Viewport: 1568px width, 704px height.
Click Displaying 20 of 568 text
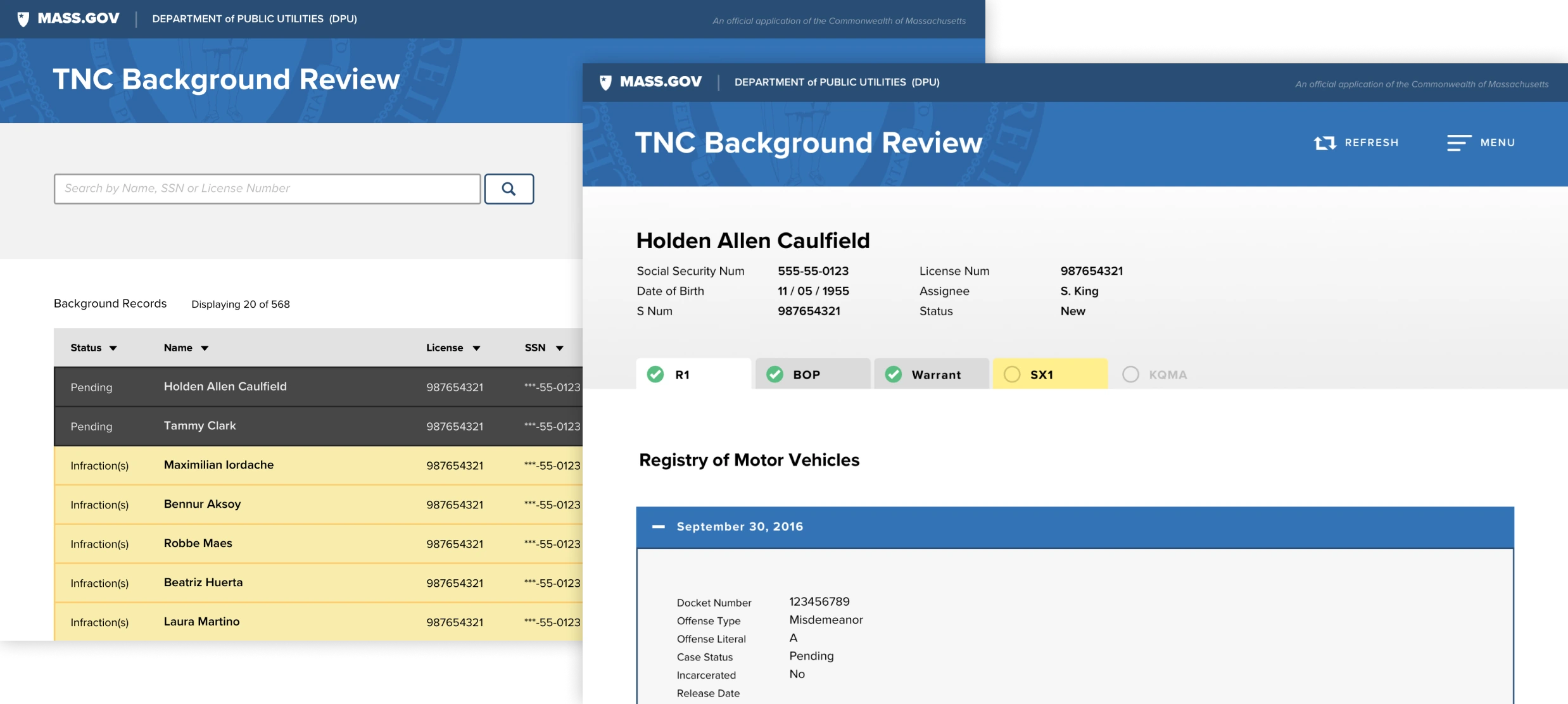[x=241, y=305]
